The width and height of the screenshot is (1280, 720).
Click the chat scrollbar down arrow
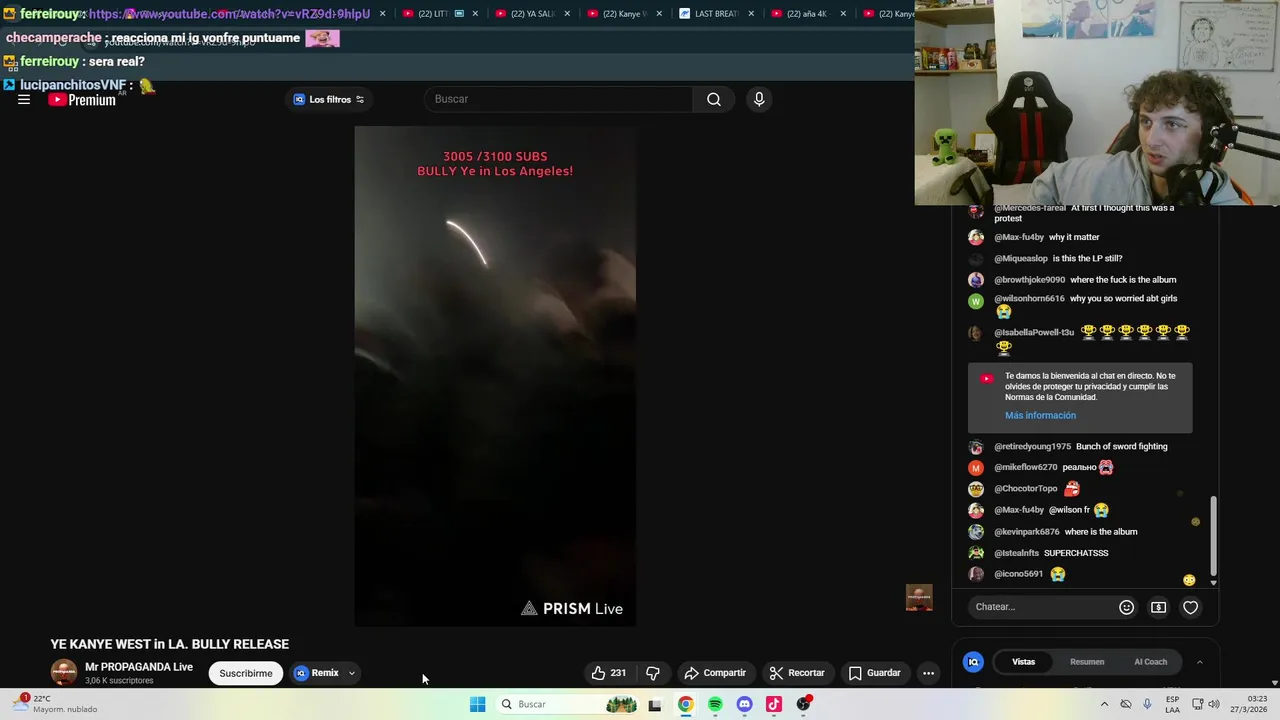click(x=1213, y=582)
